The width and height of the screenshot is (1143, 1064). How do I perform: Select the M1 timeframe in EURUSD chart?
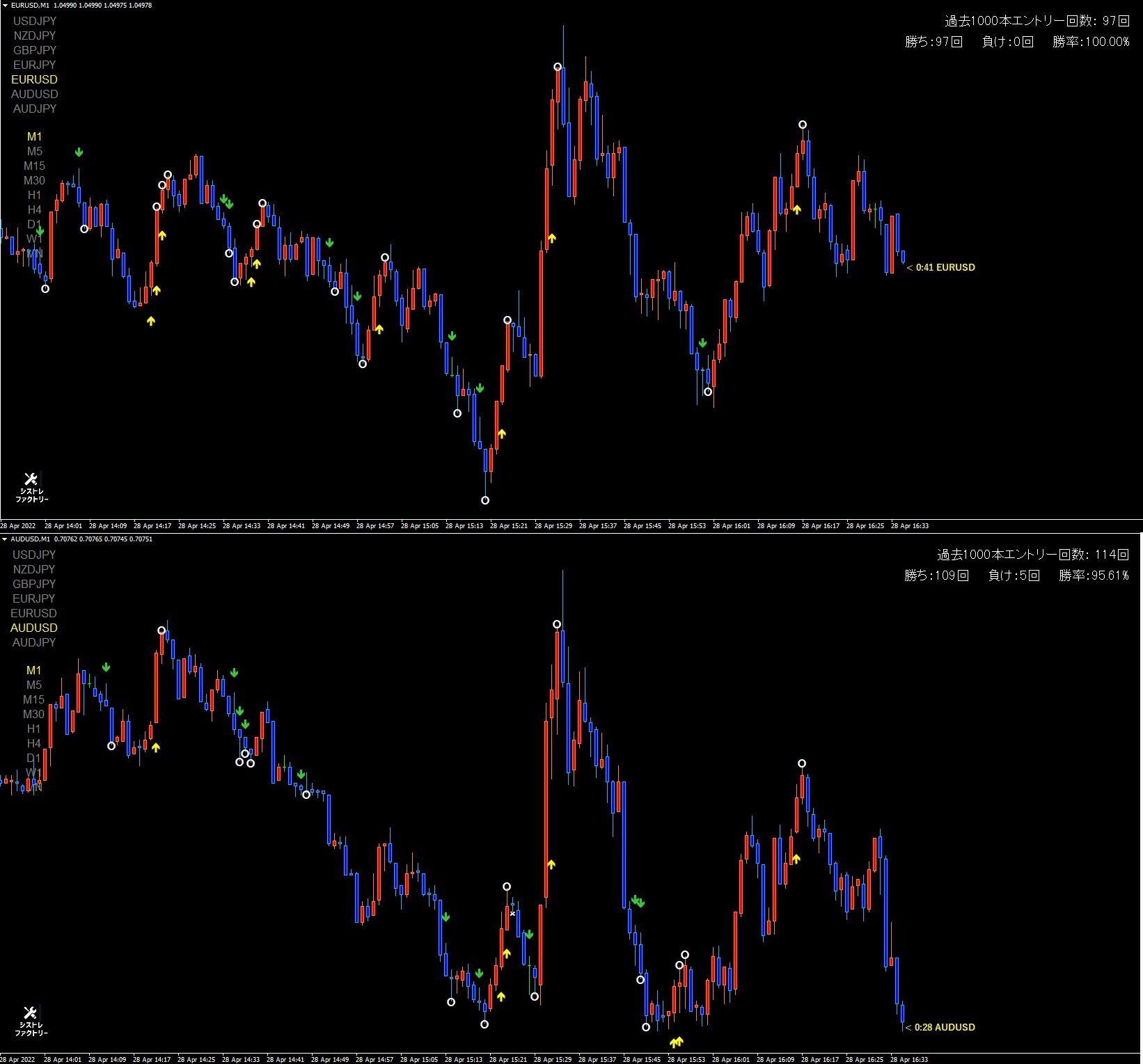point(34,136)
